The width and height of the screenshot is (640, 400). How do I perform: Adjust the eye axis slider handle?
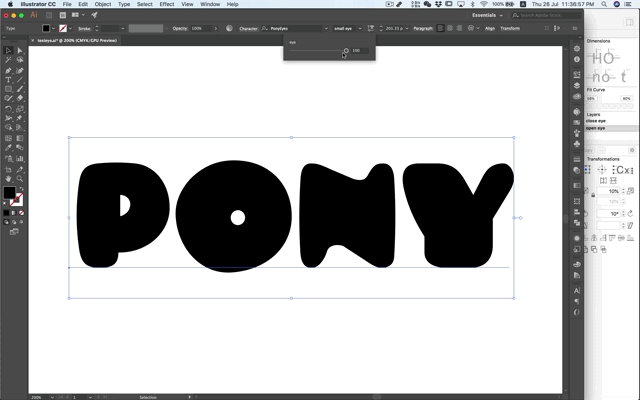[x=346, y=51]
